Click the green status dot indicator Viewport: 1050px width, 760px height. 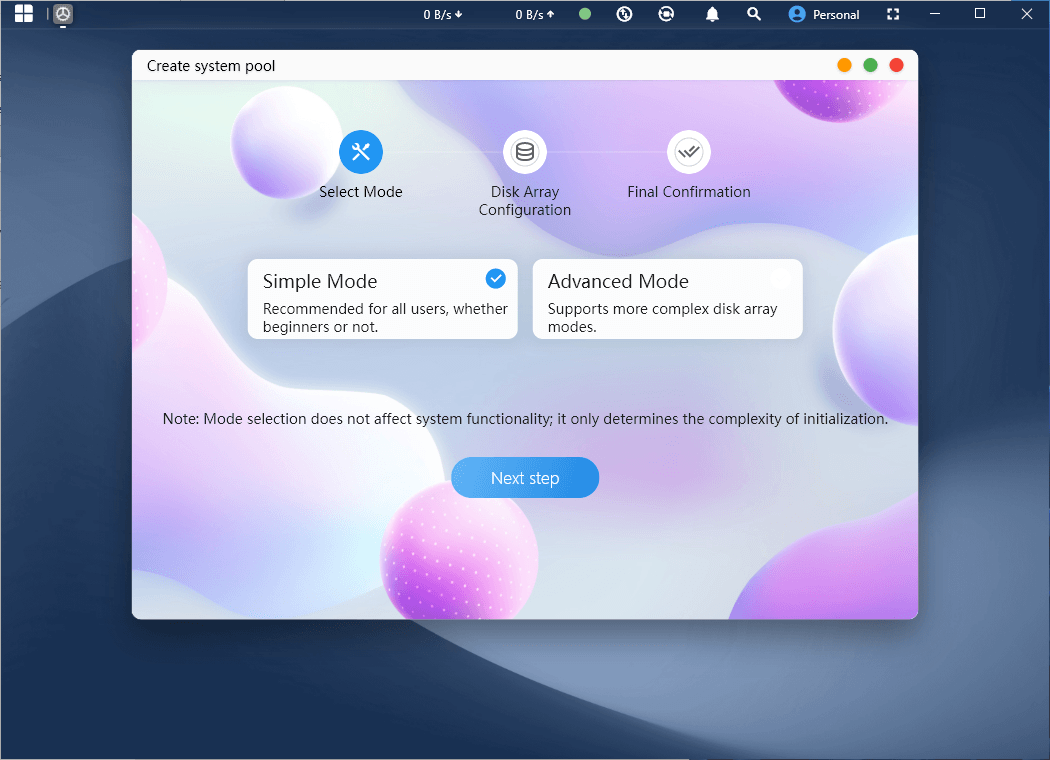585,13
